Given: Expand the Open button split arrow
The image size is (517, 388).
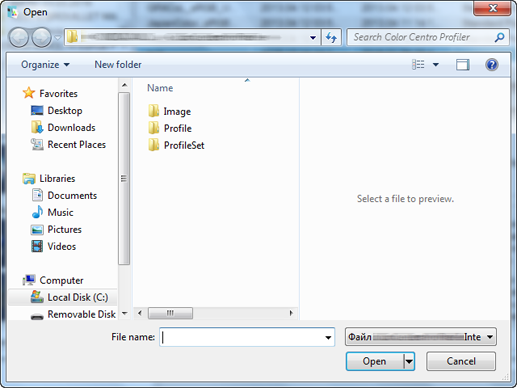Looking at the screenshot, I should (x=409, y=361).
